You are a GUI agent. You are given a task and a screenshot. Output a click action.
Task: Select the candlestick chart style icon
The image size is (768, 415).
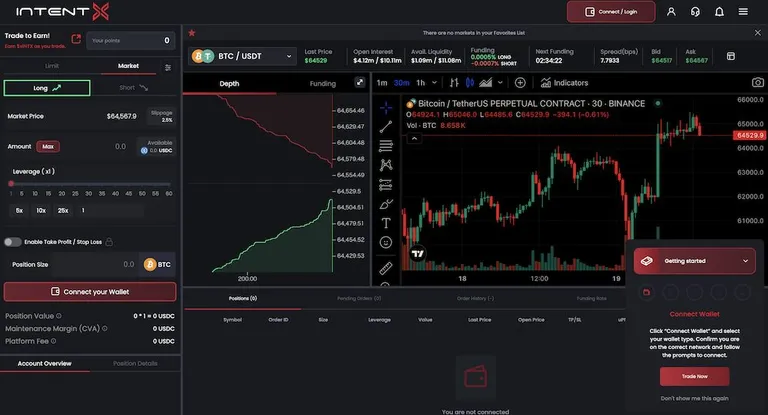click(470, 83)
